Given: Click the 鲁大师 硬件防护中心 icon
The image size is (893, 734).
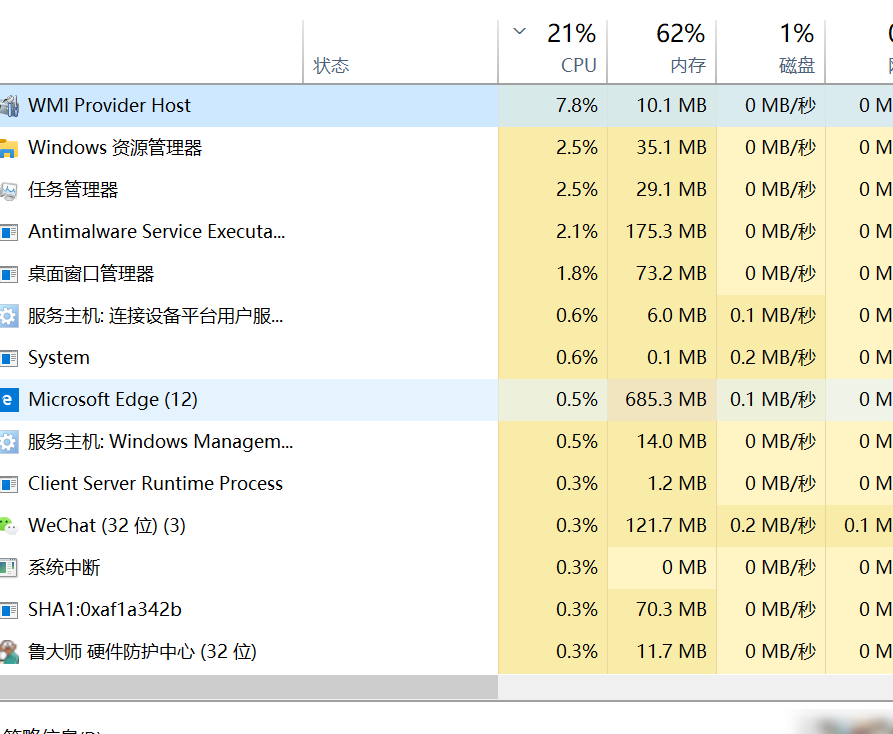Looking at the screenshot, I should click(x=9, y=652).
